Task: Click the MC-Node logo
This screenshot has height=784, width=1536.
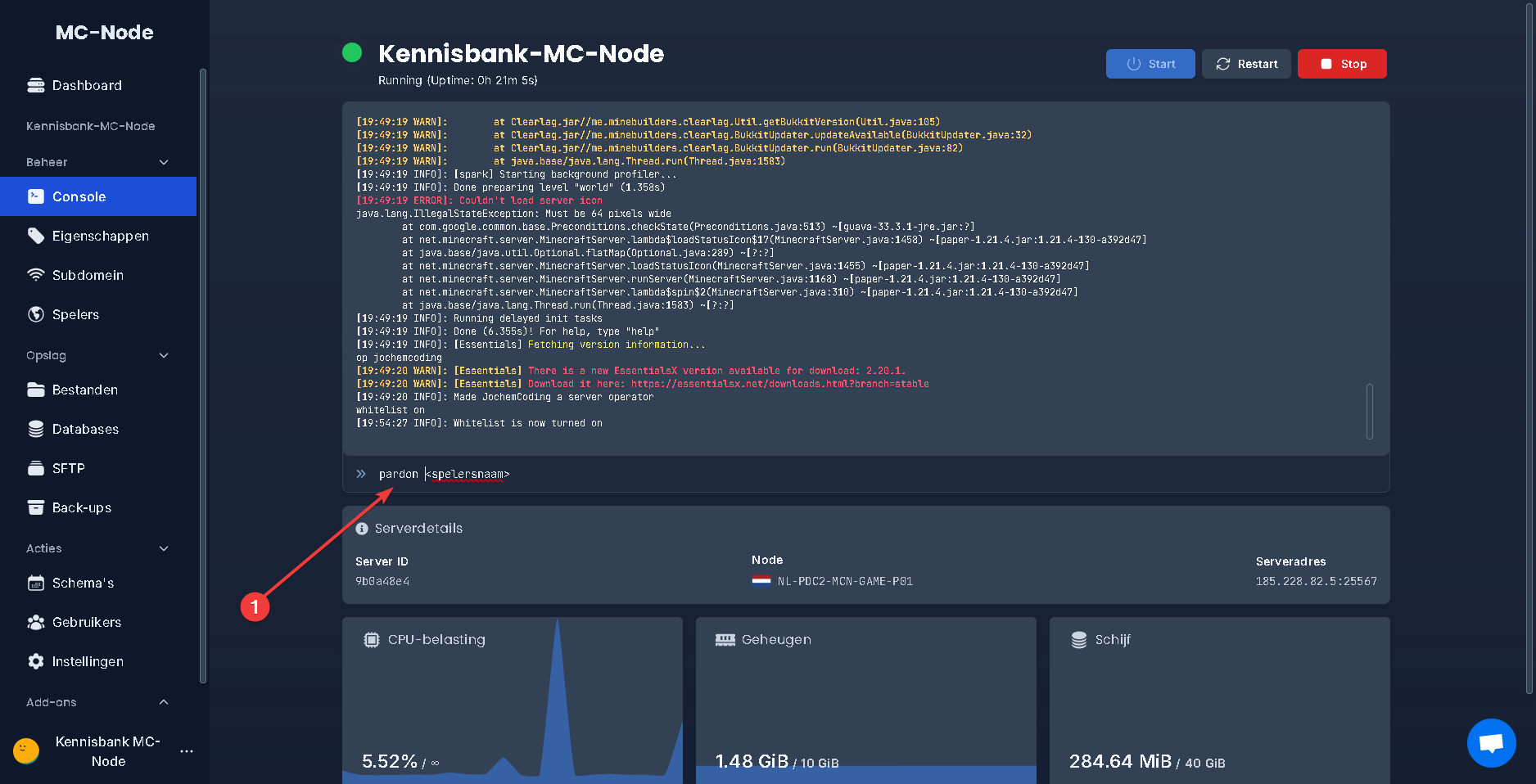Action: coord(105,32)
